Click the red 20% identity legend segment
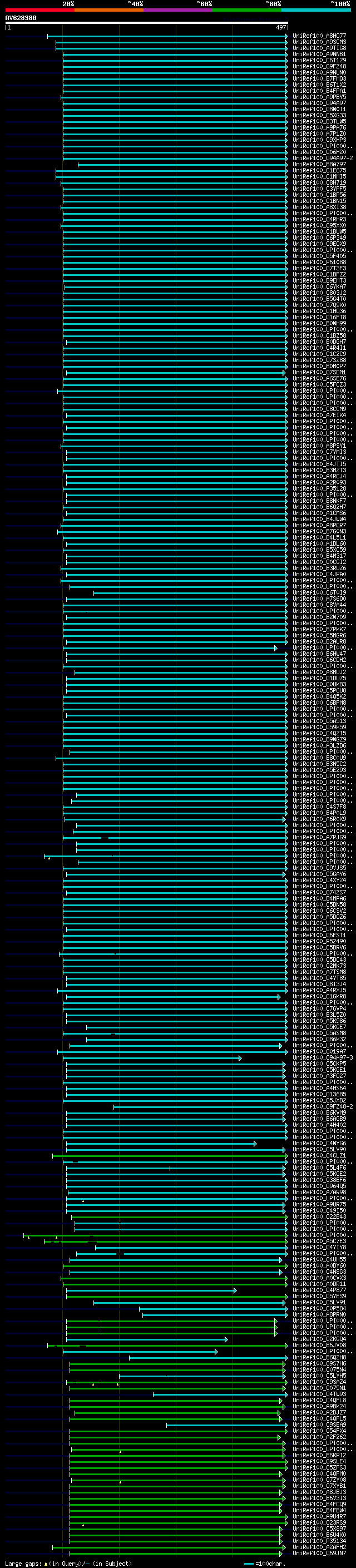This screenshot has width=356, height=1568. 39,10
